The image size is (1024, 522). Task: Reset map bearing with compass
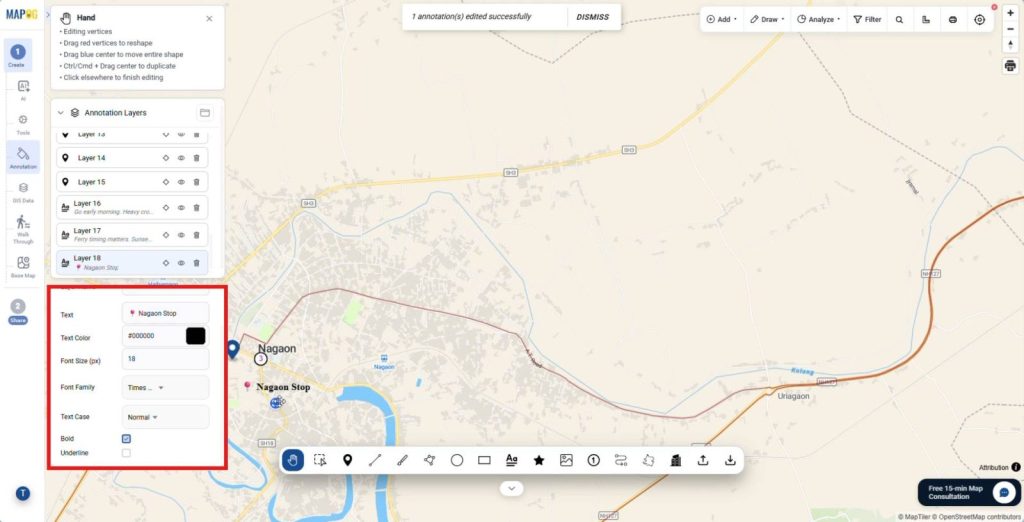[1010, 43]
